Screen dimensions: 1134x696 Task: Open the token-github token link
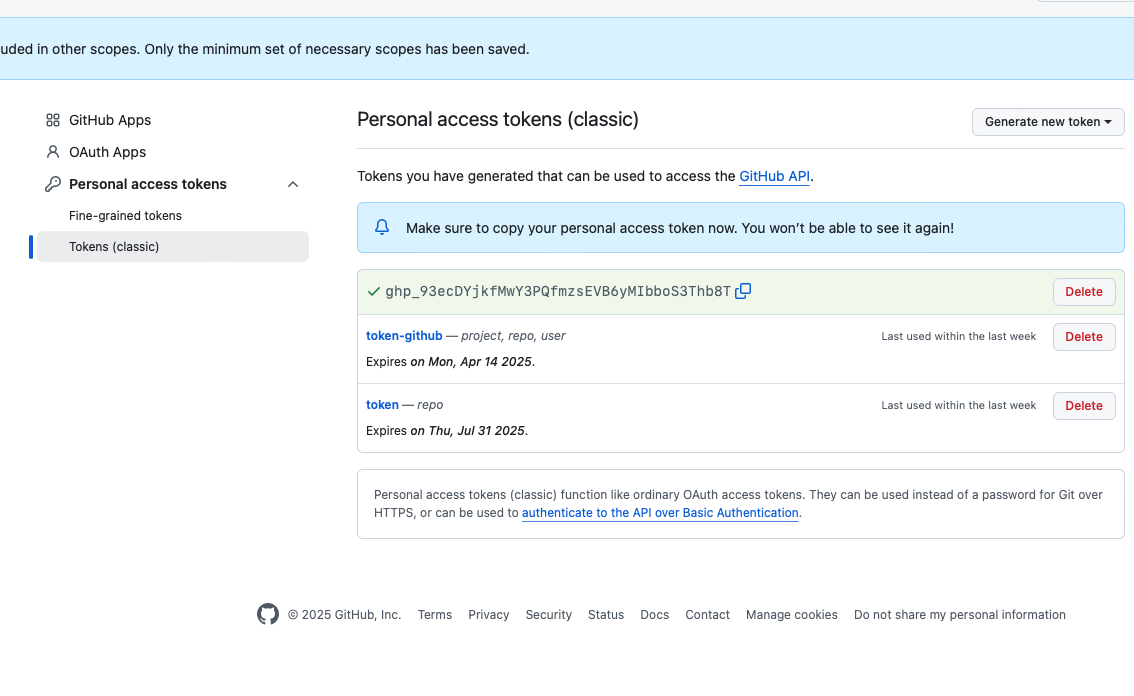click(x=404, y=336)
